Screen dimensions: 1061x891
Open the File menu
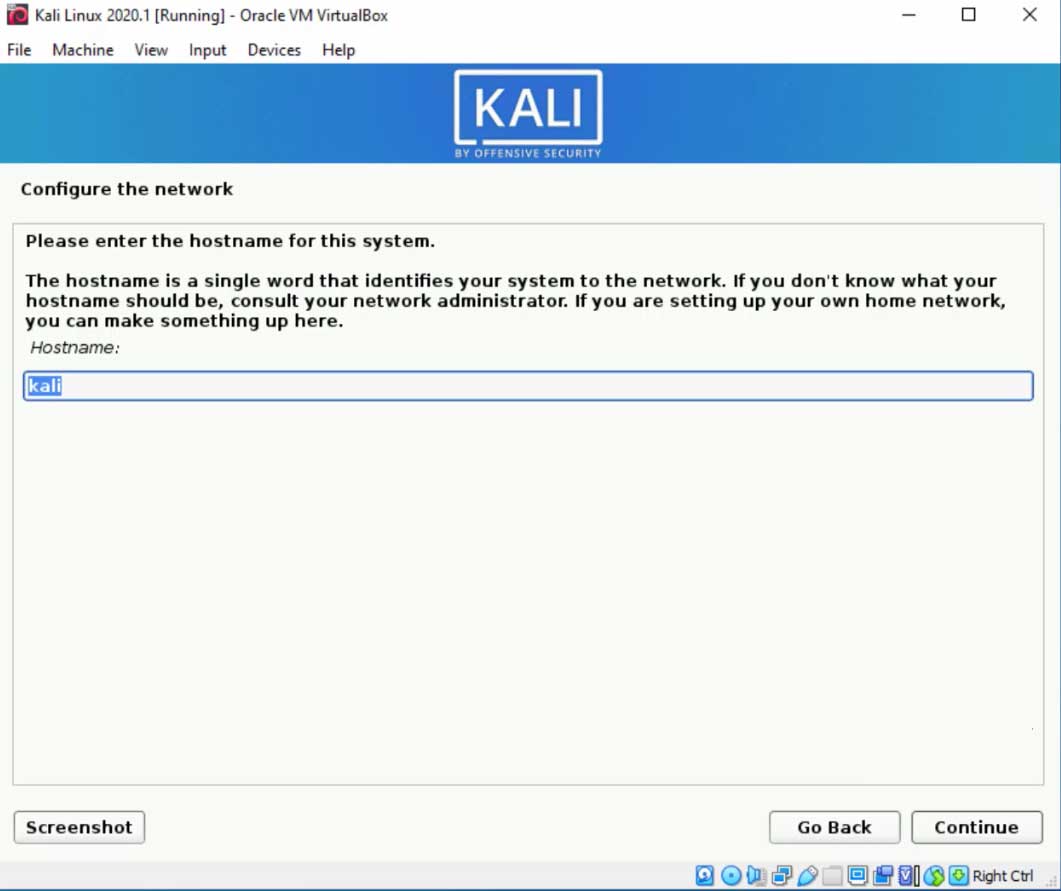pyautogui.click(x=19, y=50)
